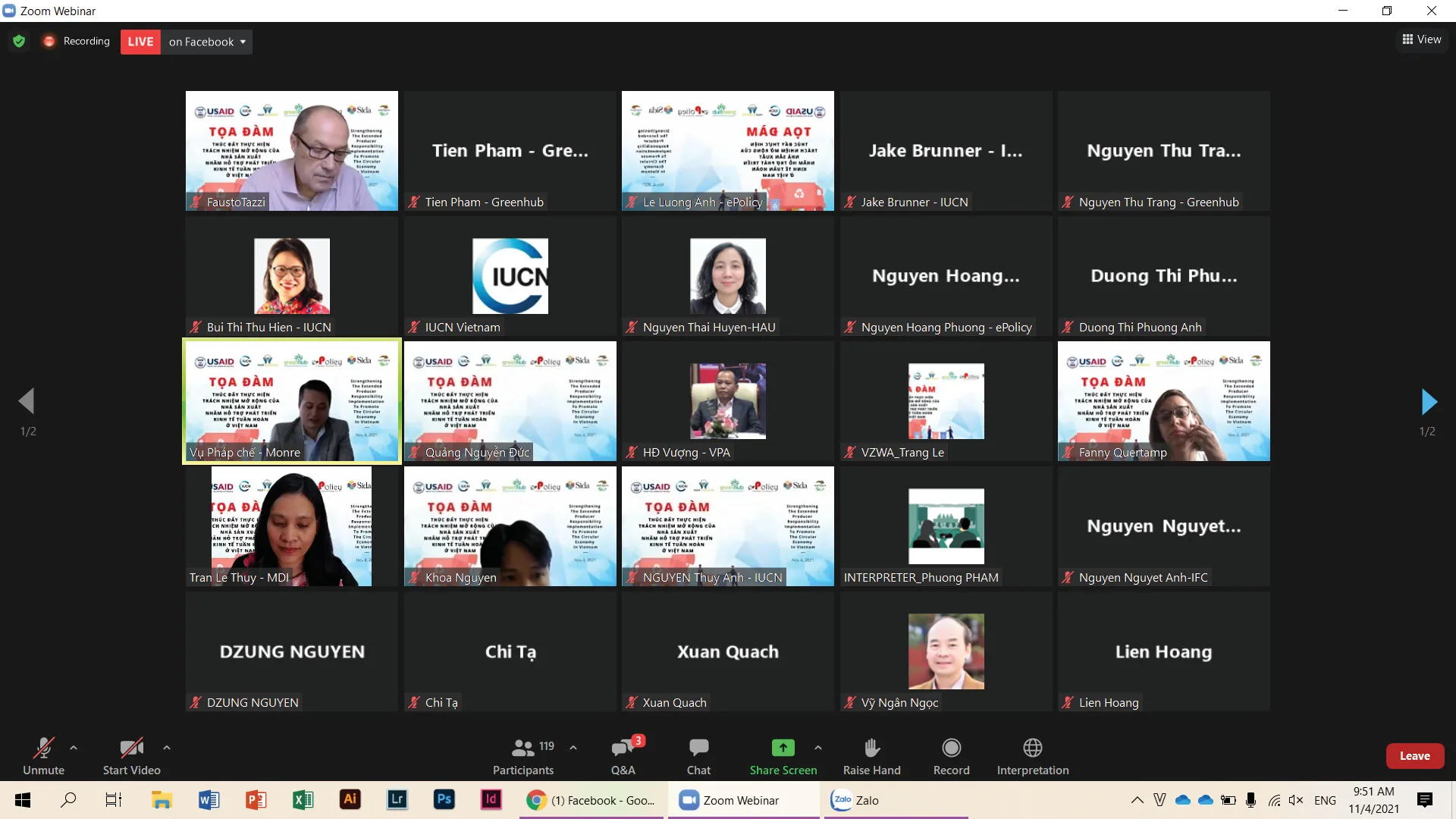Select NGUYEN Thuy Anh - IUCN tile

point(728,526)
